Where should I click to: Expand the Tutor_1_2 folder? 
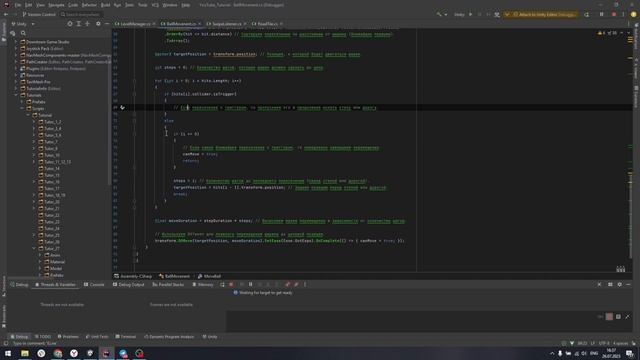(34, 122)
